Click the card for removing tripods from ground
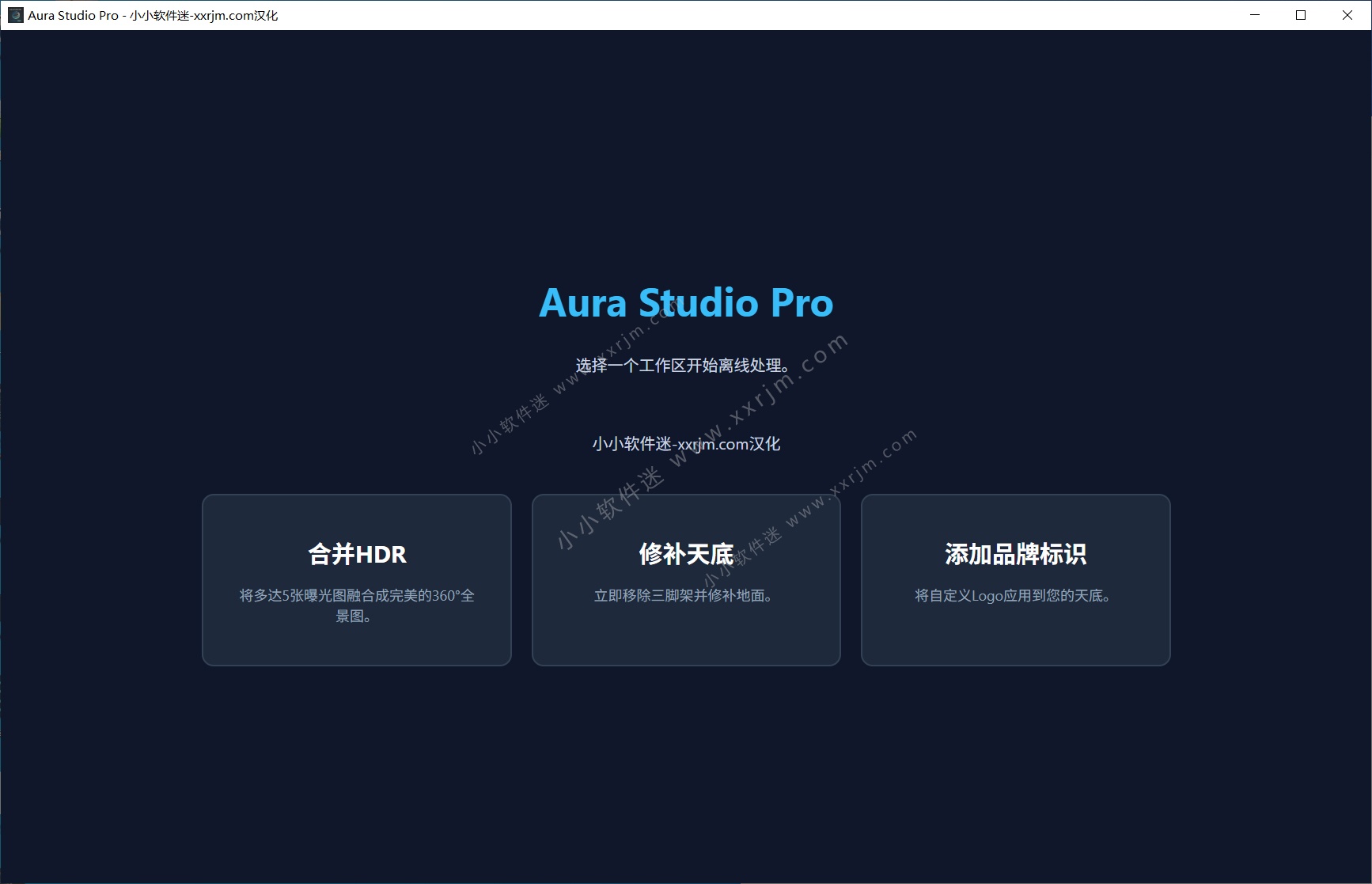 click(x=685, y=580)
